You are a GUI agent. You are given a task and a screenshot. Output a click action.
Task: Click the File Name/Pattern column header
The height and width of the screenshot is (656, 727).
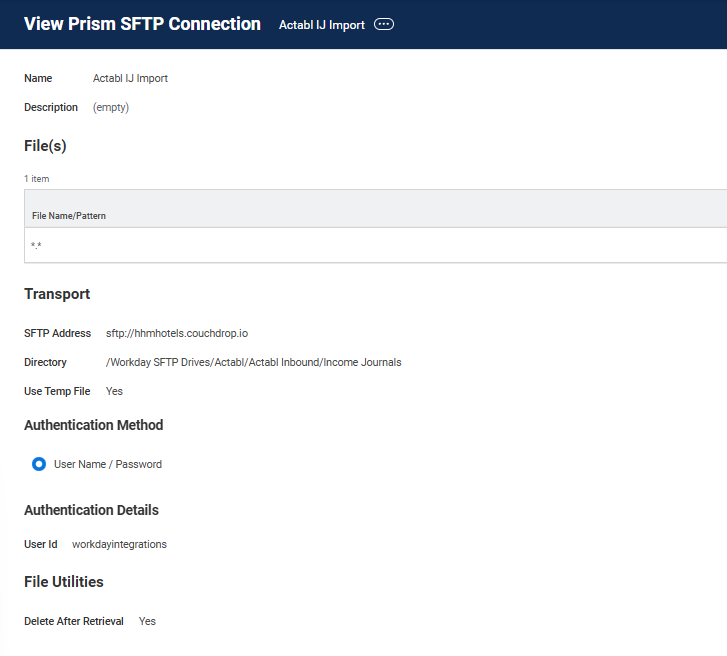point(69,215)
